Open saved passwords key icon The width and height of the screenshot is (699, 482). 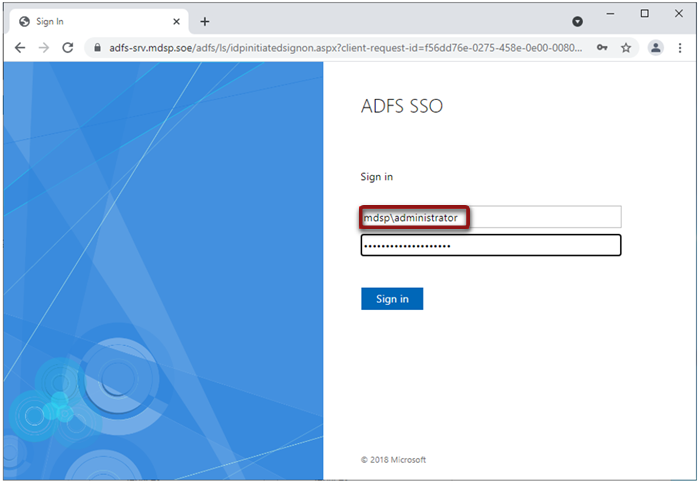coord(602,48)
